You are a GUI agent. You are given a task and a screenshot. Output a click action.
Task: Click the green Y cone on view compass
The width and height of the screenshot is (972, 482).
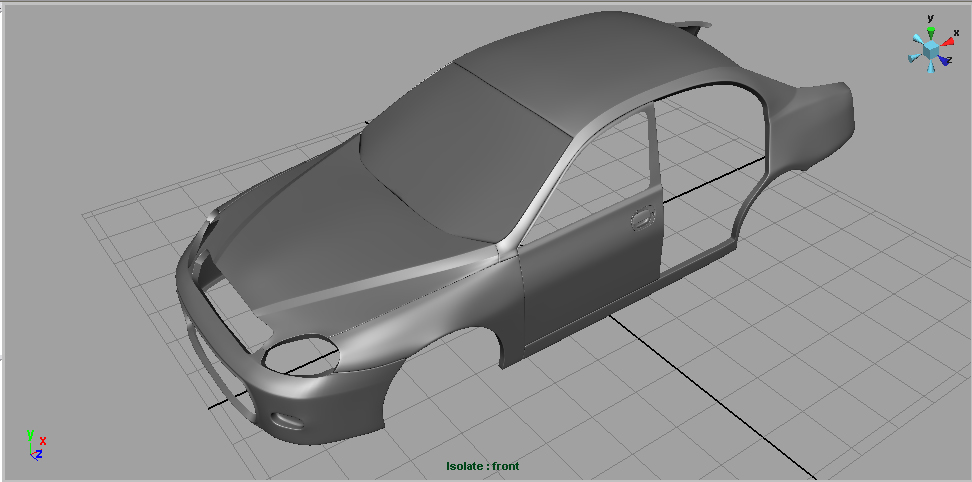coord(930,33)
